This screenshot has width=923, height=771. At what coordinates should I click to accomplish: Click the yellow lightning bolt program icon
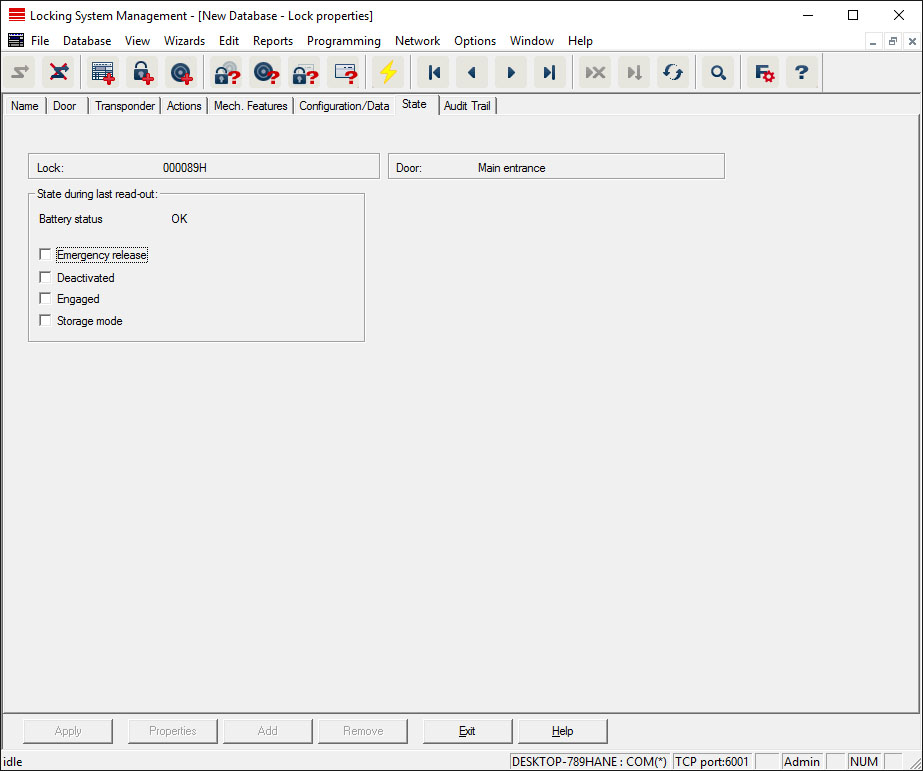pos(387,73)
